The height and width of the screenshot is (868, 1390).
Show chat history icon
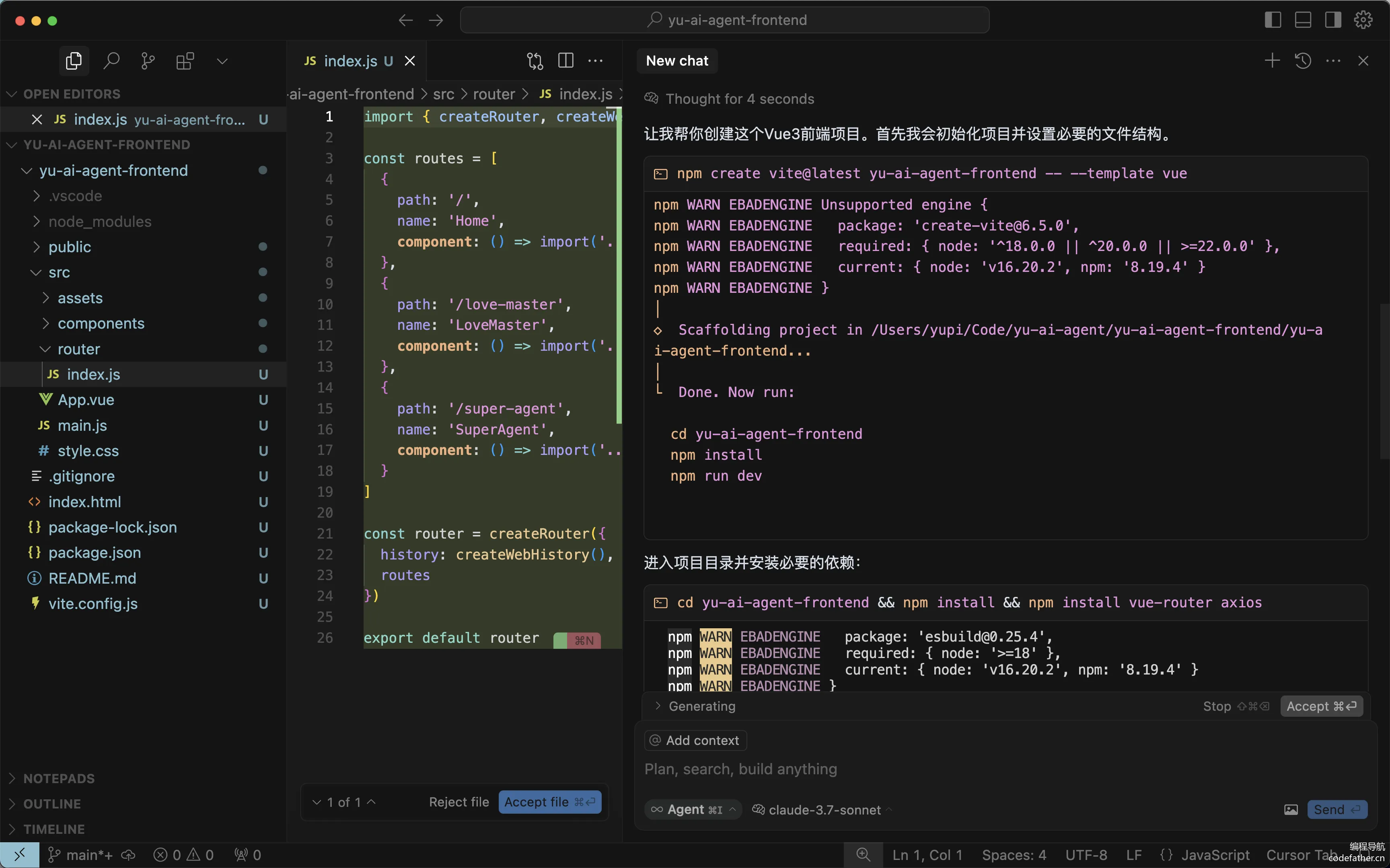1303,61
